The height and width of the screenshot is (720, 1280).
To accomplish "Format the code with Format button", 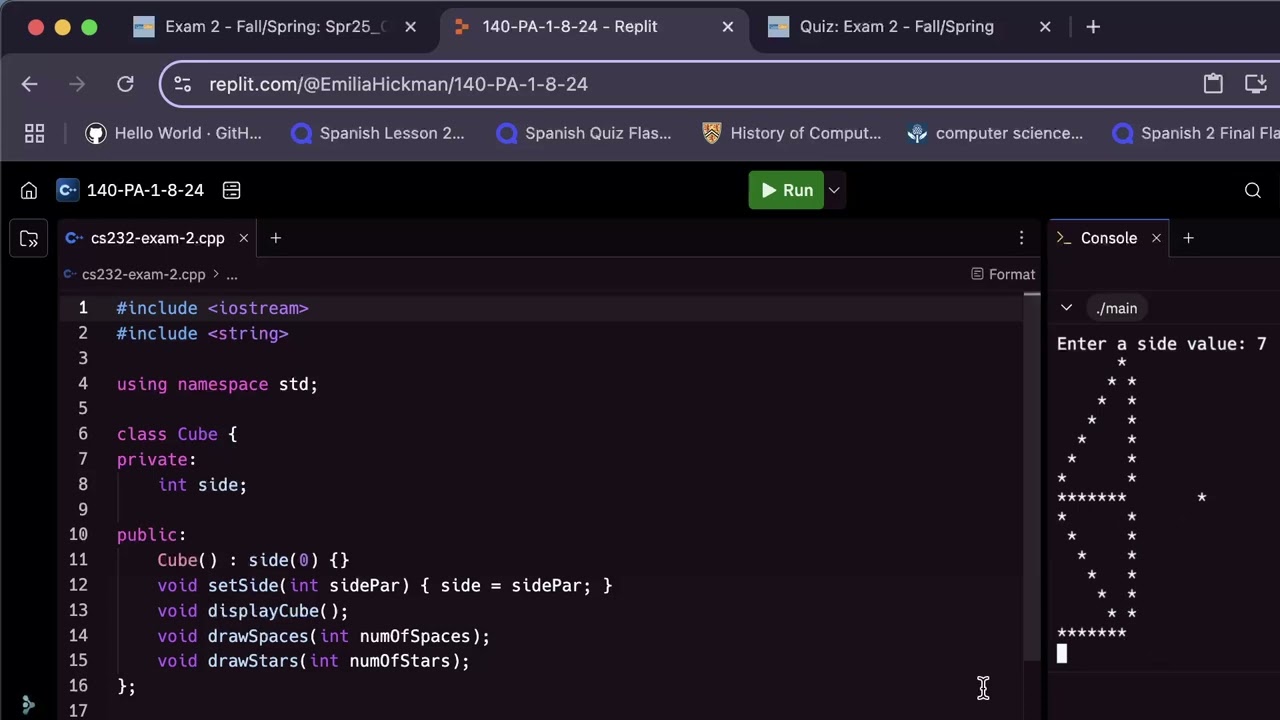I will [x=1003, y=274].
